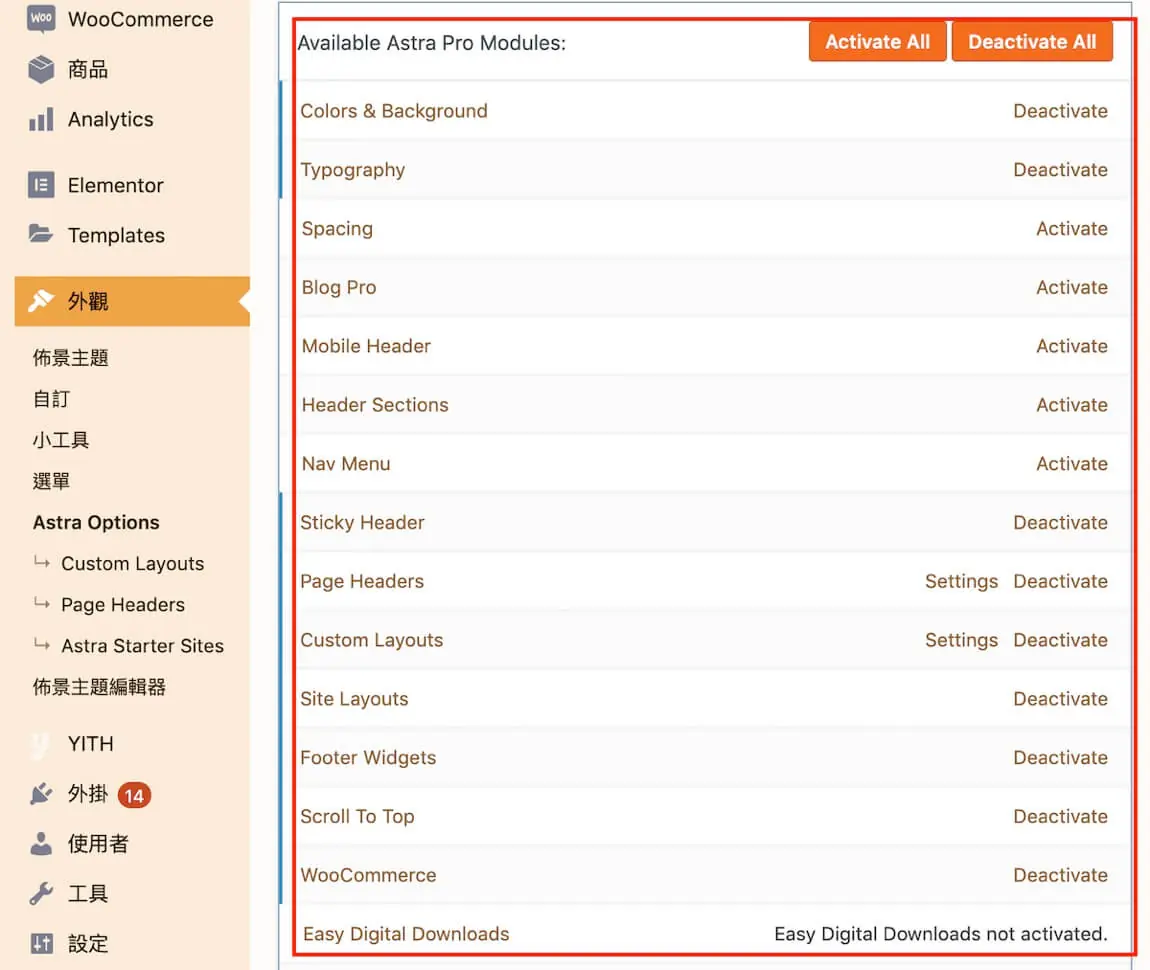The height and width of the screenshot is (970, 1150).
Task: Click the Easy Digital Downloads module name
Action: point(406,933)
